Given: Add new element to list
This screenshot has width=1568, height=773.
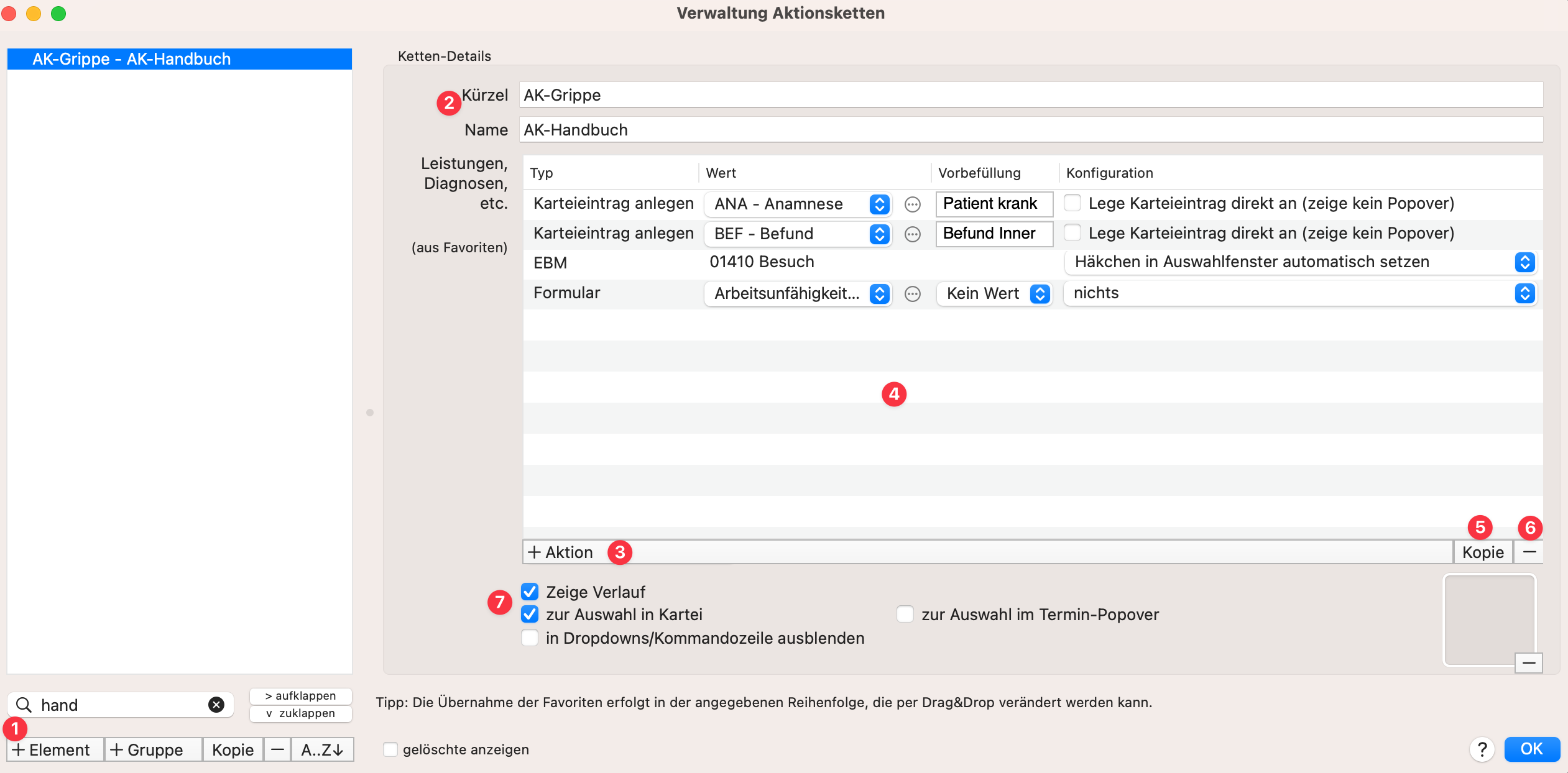Looking at the screenshot, I should point(55,749).
